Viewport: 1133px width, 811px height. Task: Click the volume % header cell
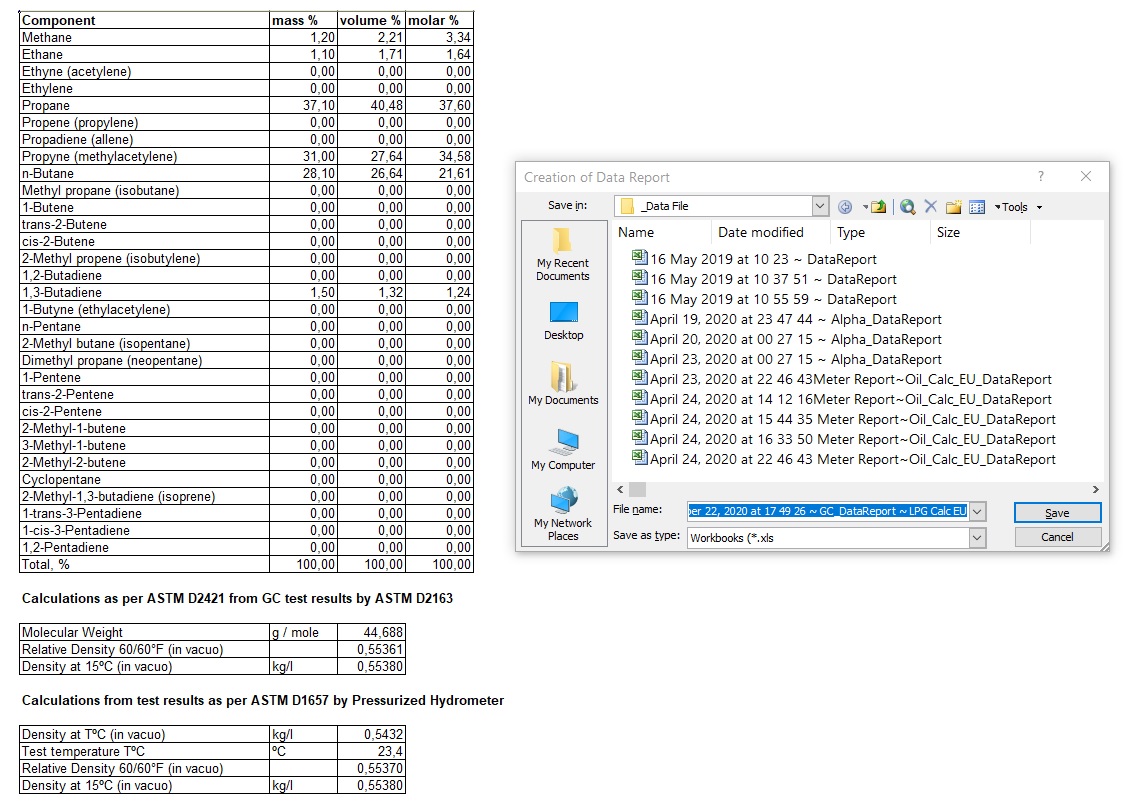coord(371,20)
